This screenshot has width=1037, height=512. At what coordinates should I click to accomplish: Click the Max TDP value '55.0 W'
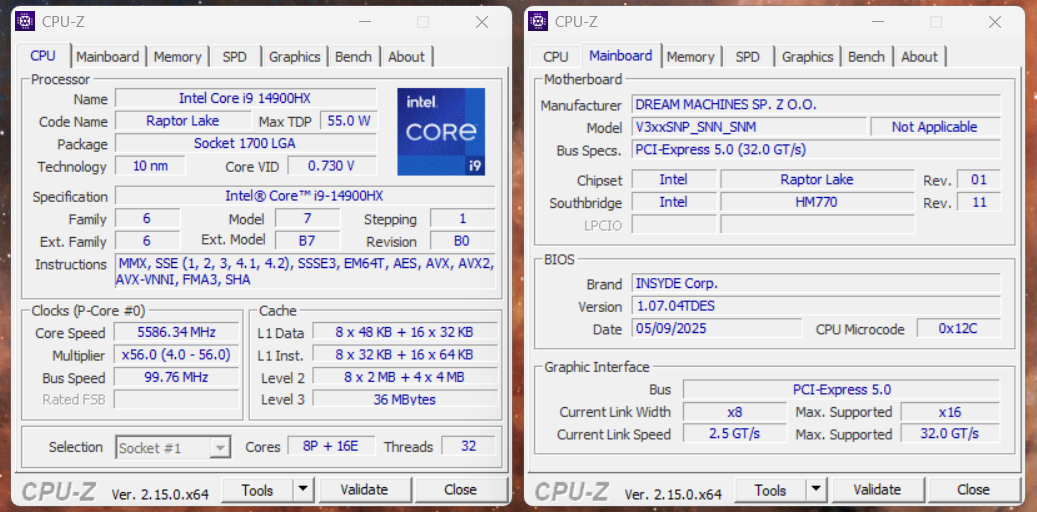click(x=349, y=121)
